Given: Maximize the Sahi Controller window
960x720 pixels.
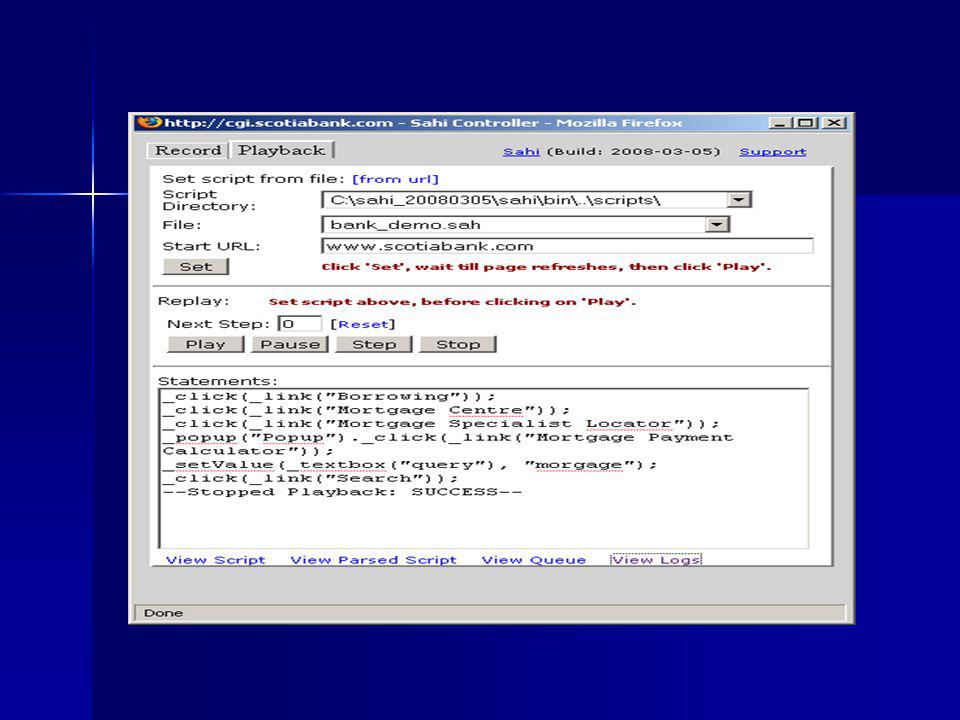Looking at the screenshot, I should 806,122.
